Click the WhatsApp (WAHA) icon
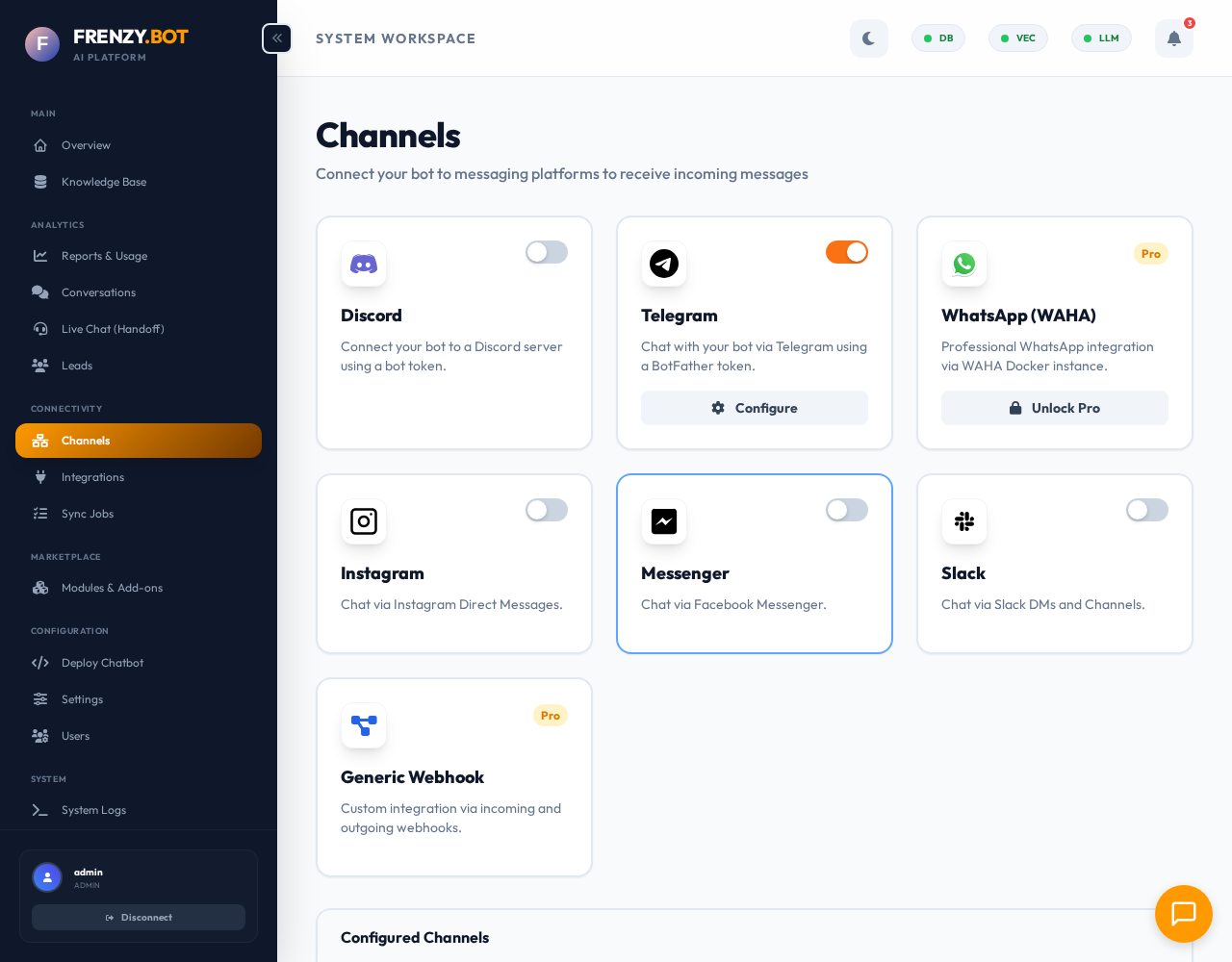 (x=964, y=264)
